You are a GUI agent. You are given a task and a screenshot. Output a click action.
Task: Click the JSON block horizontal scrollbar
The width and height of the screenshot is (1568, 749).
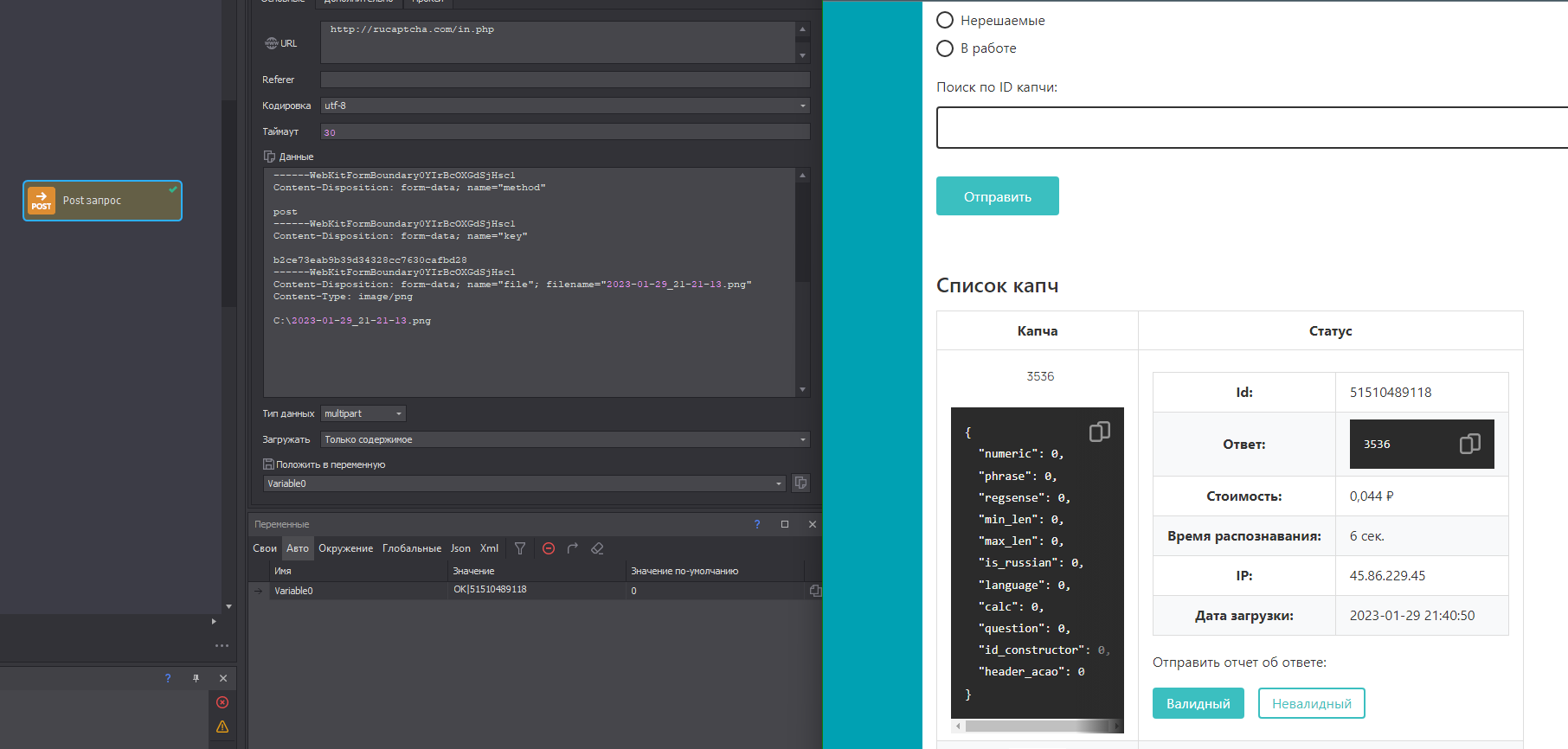pyautogui.click(x=1037, y=726)
